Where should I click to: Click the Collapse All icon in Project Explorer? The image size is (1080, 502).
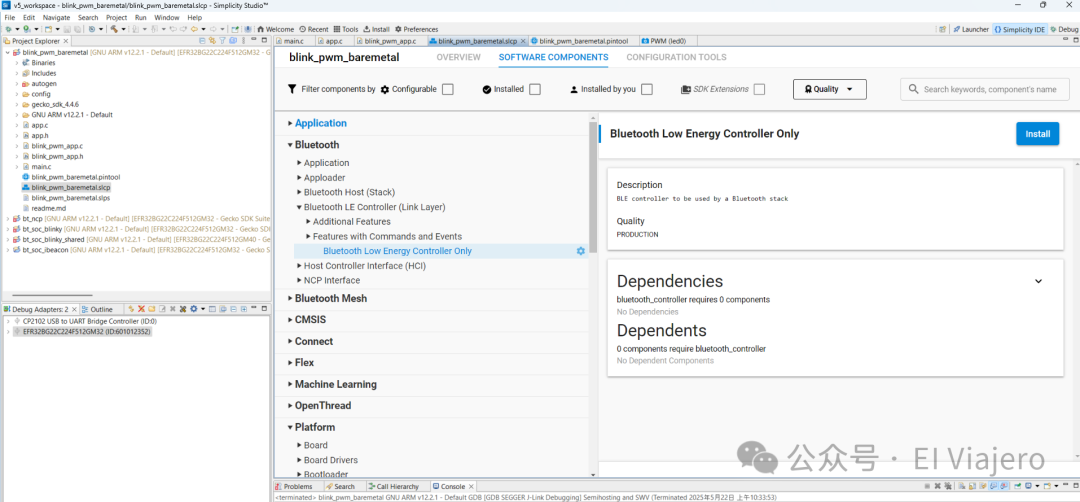pyautogui.click(x=202, y=41)
